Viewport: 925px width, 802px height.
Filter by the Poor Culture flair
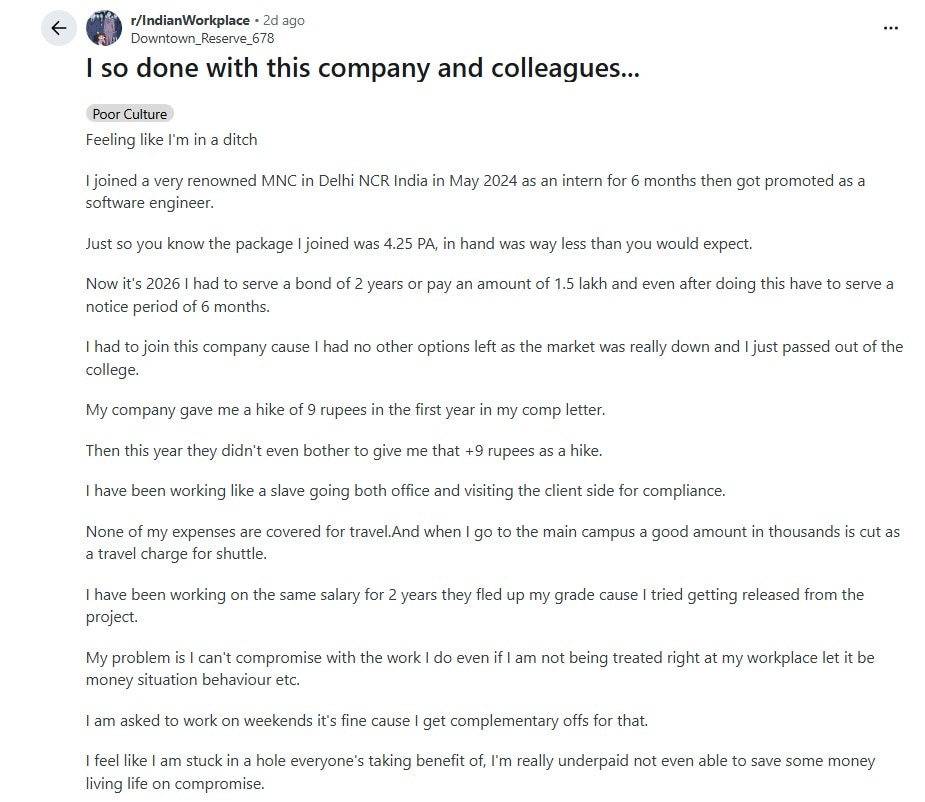[x=130, y=114]
